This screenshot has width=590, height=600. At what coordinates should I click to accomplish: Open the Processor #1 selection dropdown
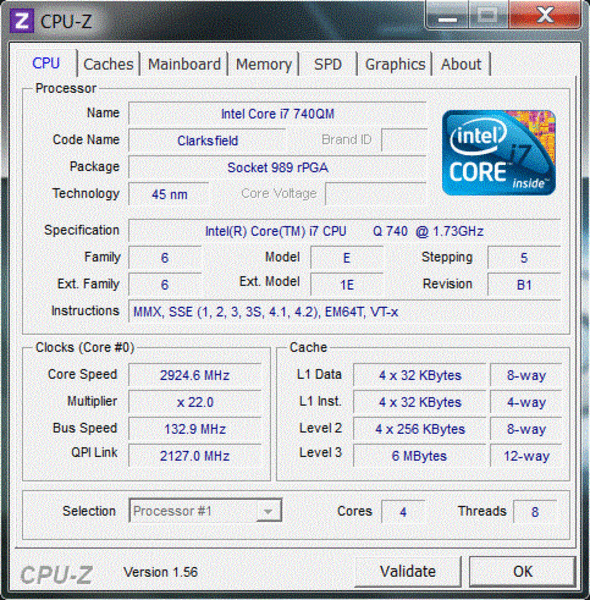point(205,511)
